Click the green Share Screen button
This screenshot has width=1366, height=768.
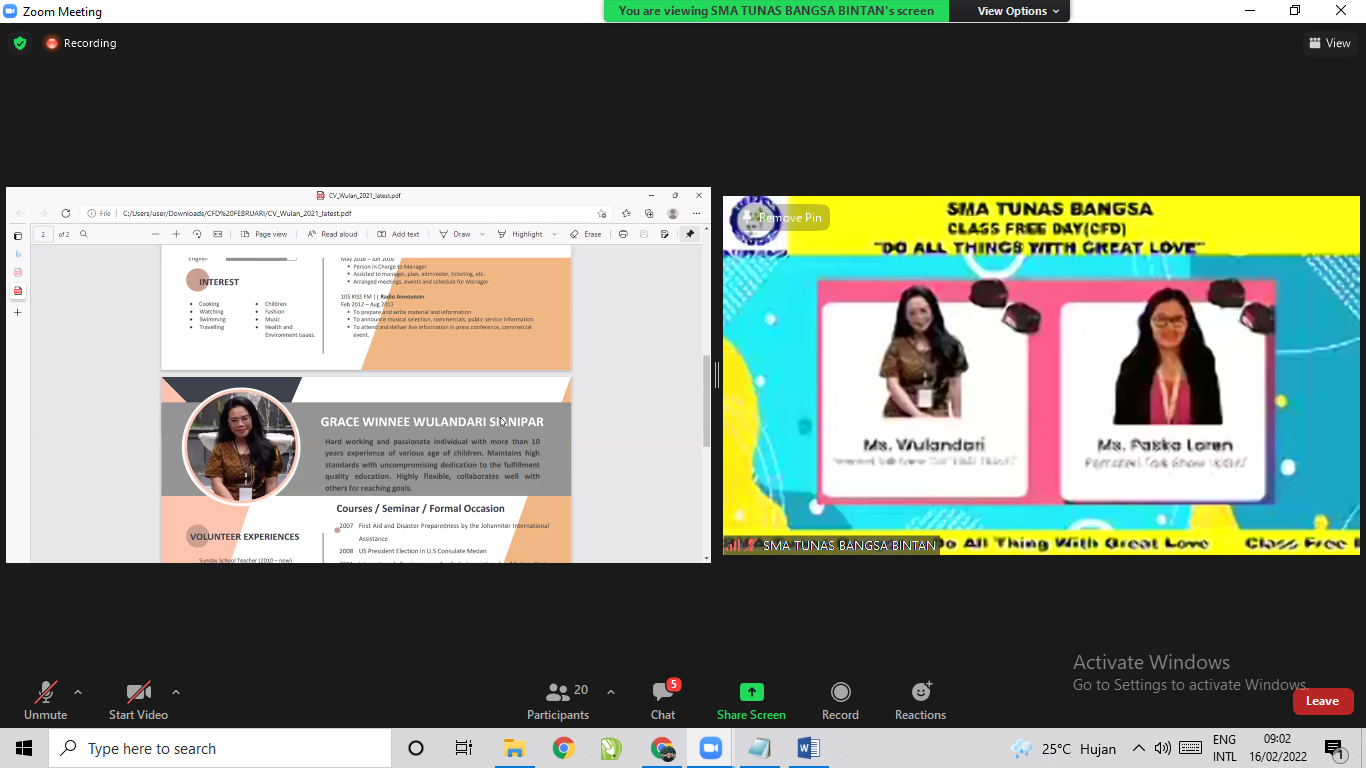[x=751, y=700]
